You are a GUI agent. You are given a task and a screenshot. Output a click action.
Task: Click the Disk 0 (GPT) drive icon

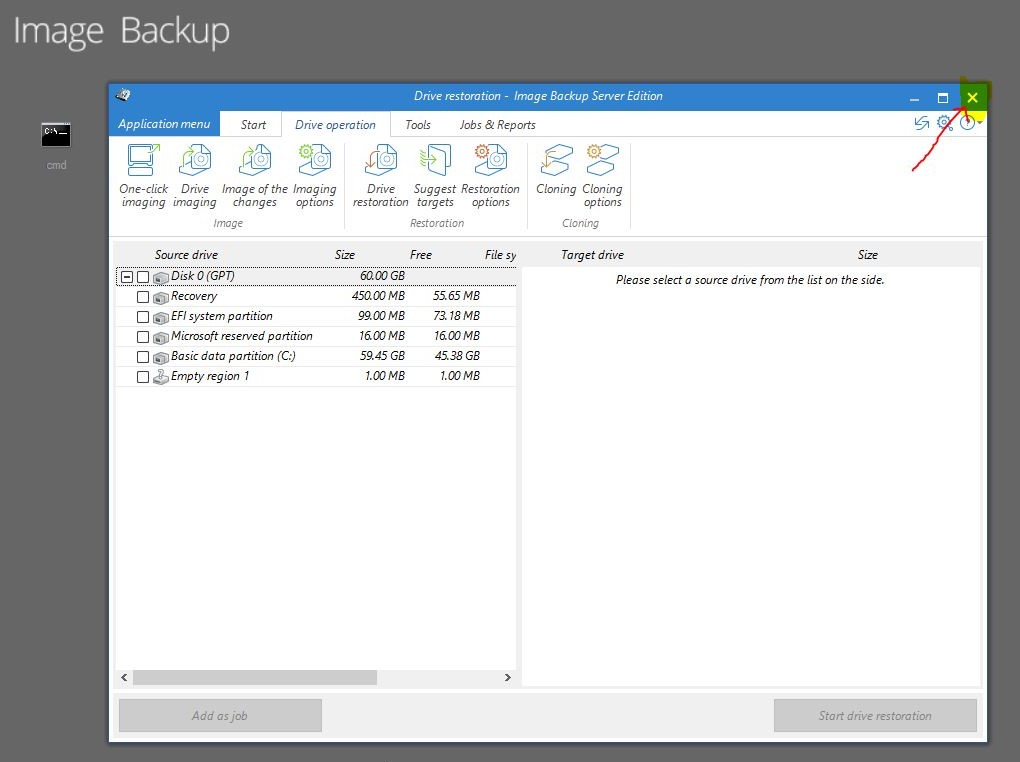pyautogui.click(x=161, y=277)
